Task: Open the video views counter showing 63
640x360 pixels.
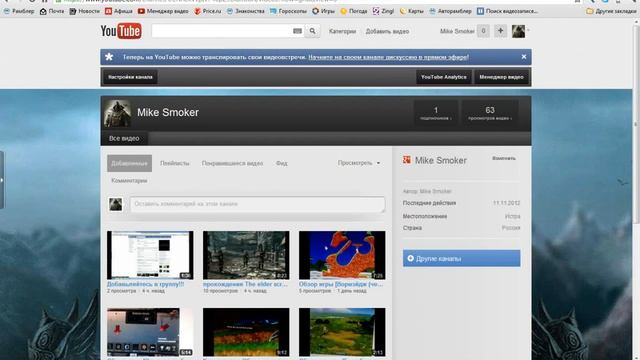Action: click(490, 113)
